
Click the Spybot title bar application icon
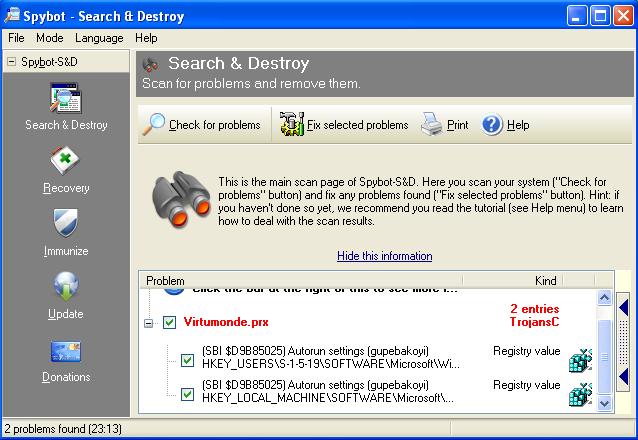coord(12,15)
